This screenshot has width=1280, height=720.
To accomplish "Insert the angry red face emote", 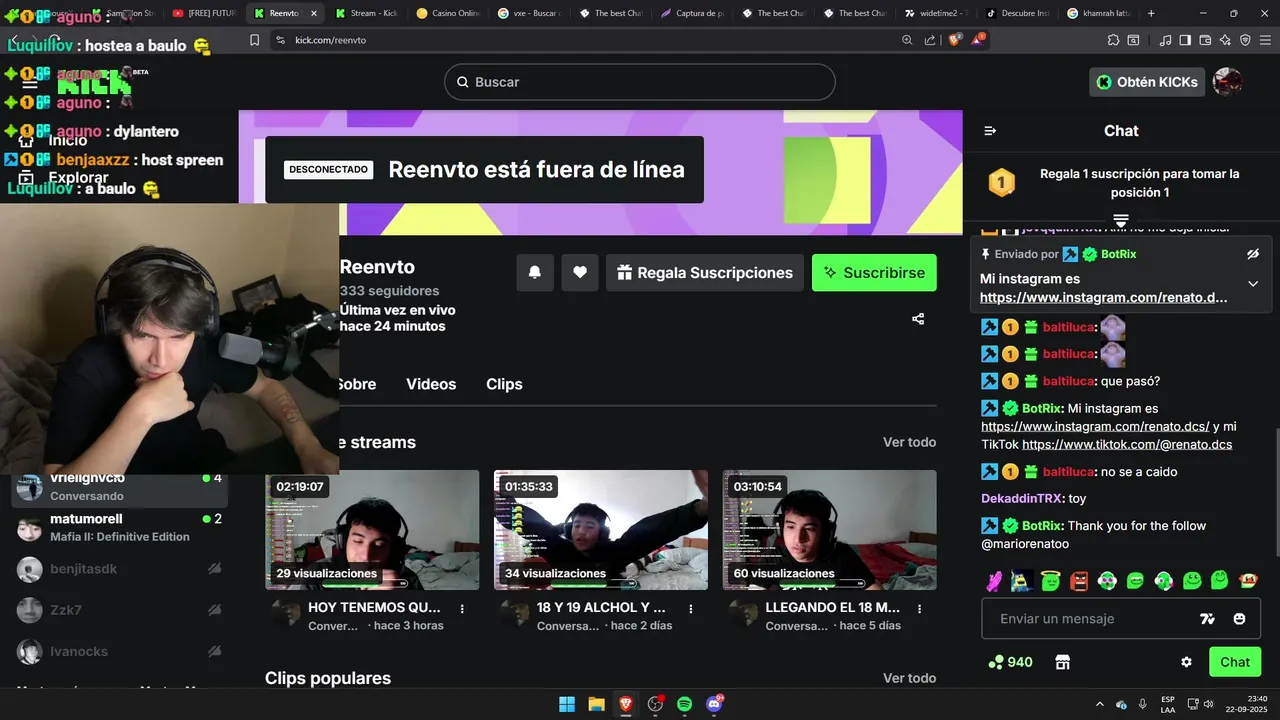I will pos(1079,580).
